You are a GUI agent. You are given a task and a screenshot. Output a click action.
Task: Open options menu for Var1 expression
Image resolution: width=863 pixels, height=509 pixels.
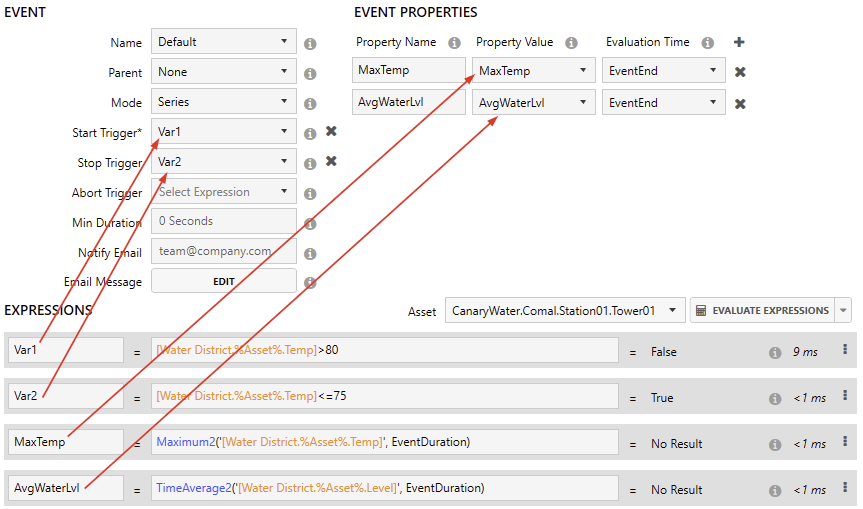(x=845, y=350)
